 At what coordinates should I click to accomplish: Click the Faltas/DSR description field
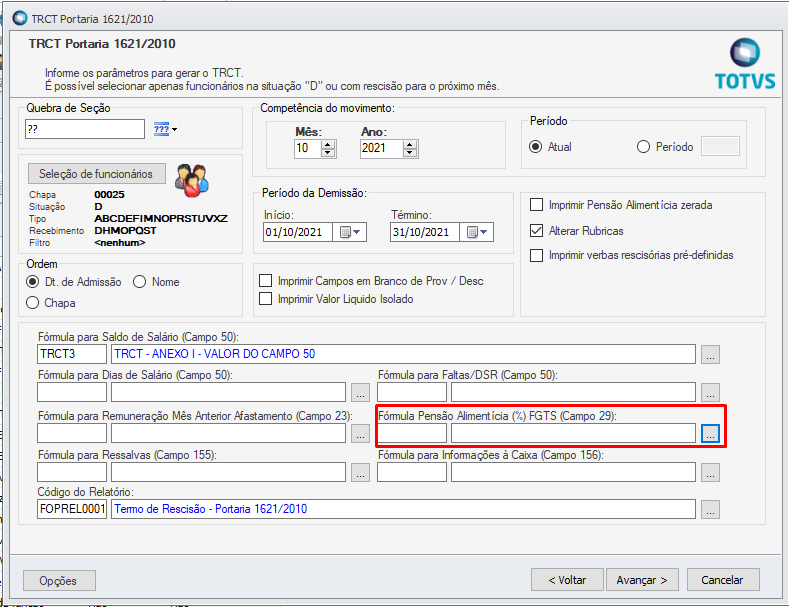coord(574,392)
